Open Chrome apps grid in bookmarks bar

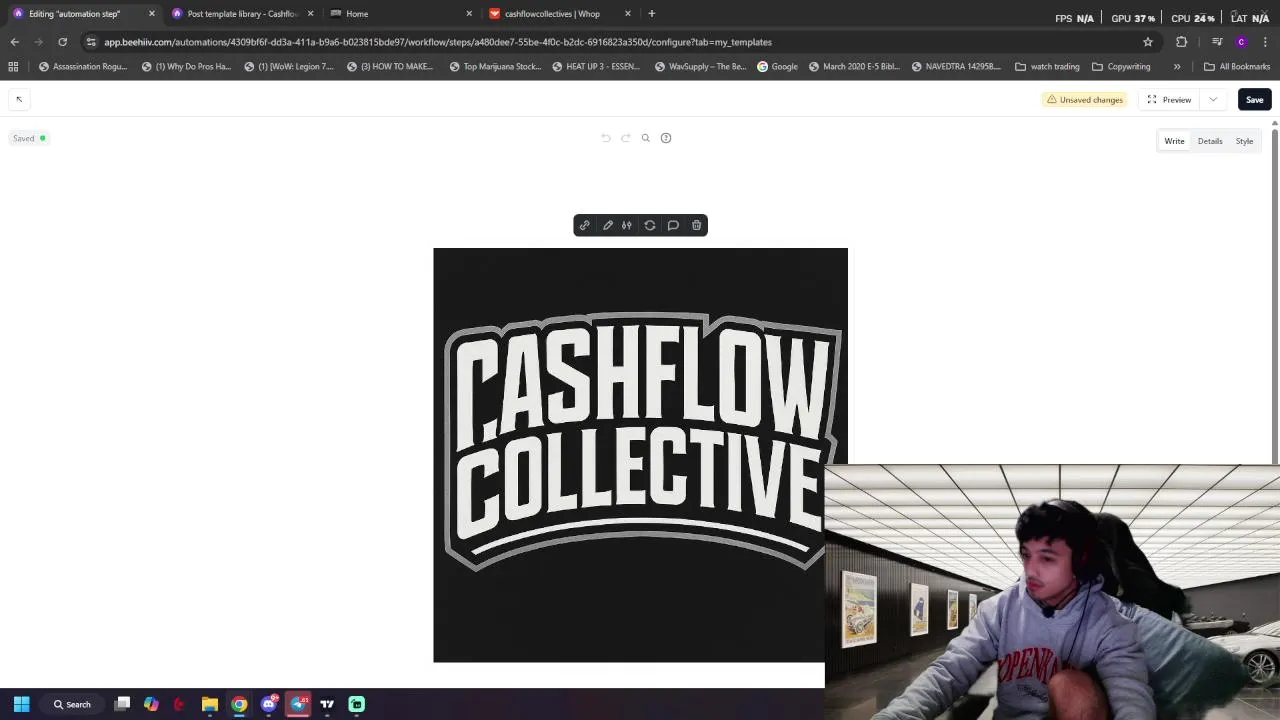(x=13, y=66)
